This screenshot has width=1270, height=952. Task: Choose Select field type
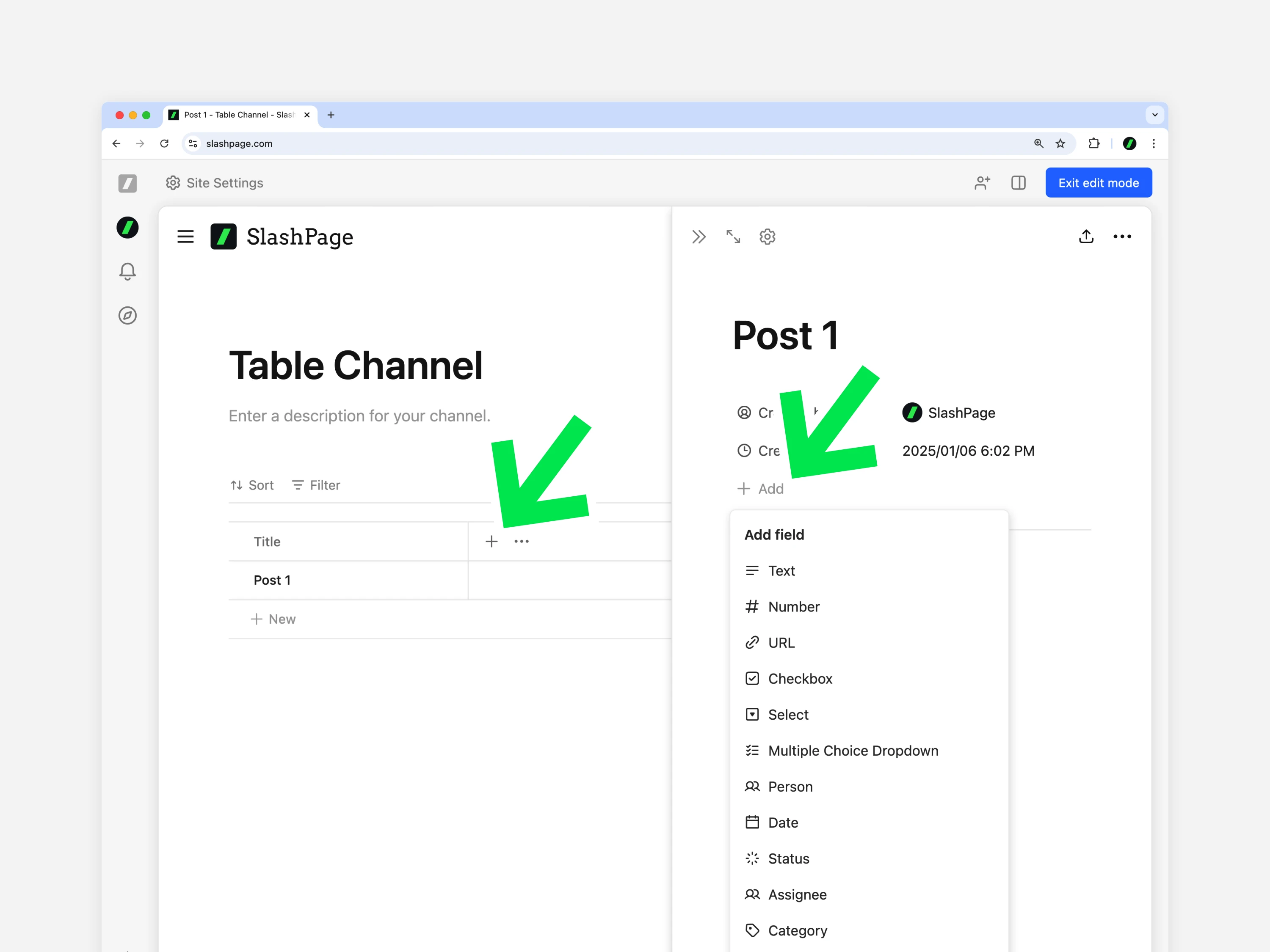coord(869,715)
